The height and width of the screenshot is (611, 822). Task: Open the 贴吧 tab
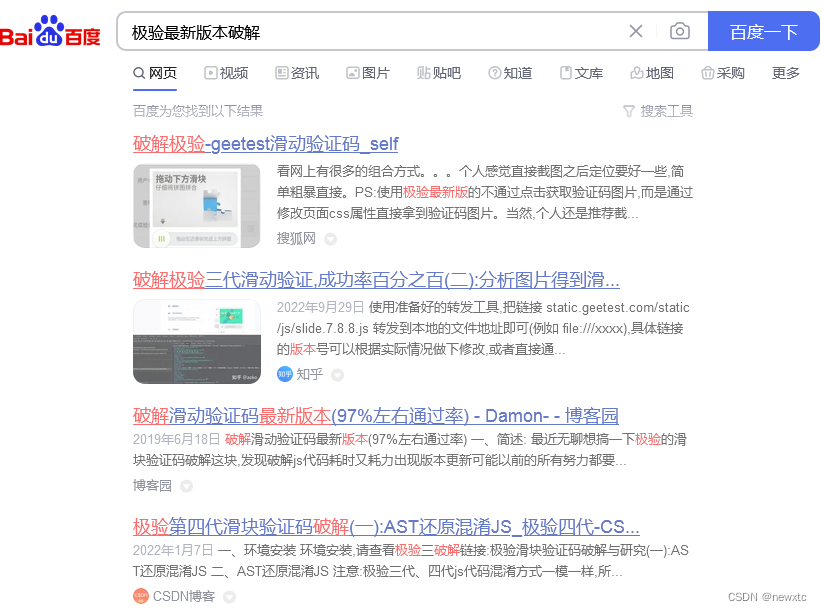tap(439, 73)
